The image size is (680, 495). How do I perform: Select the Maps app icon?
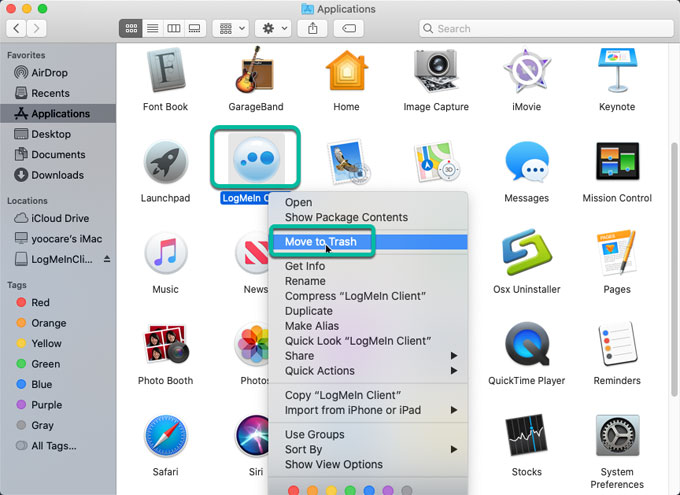(x=437, y=162)
